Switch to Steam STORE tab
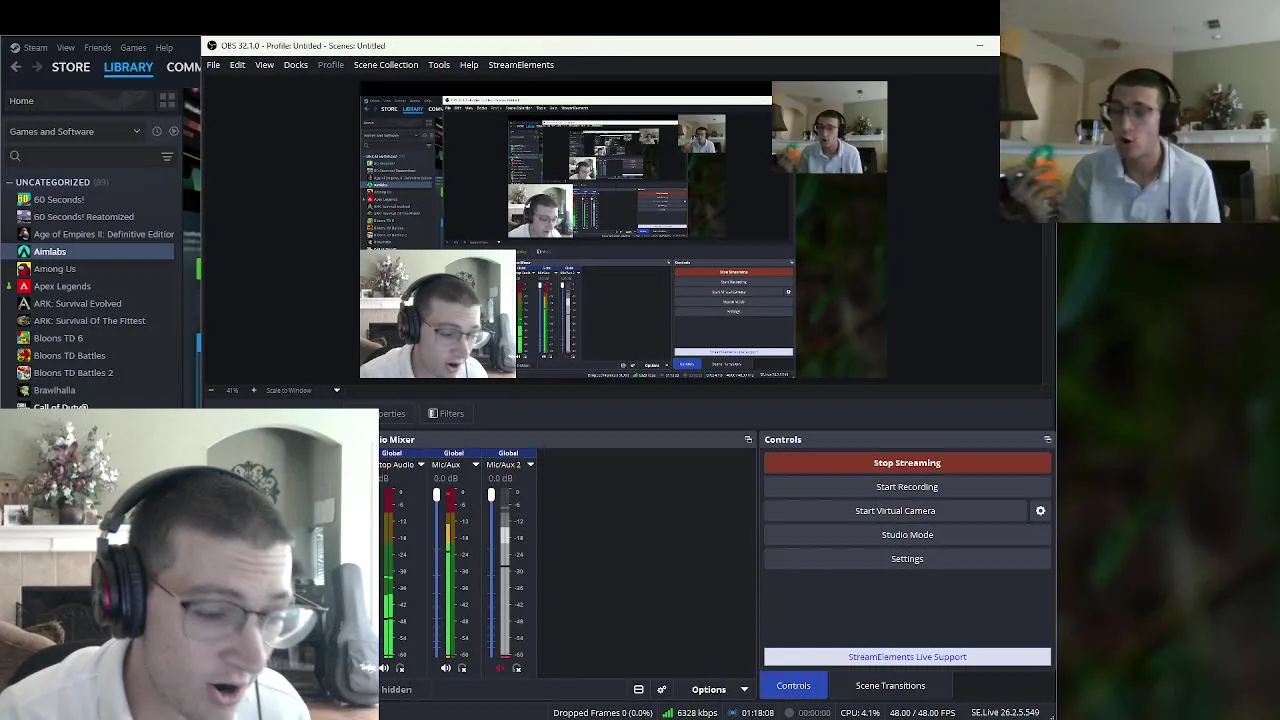The height and width of the screenshot is (720, 1280). pos(71,67)
